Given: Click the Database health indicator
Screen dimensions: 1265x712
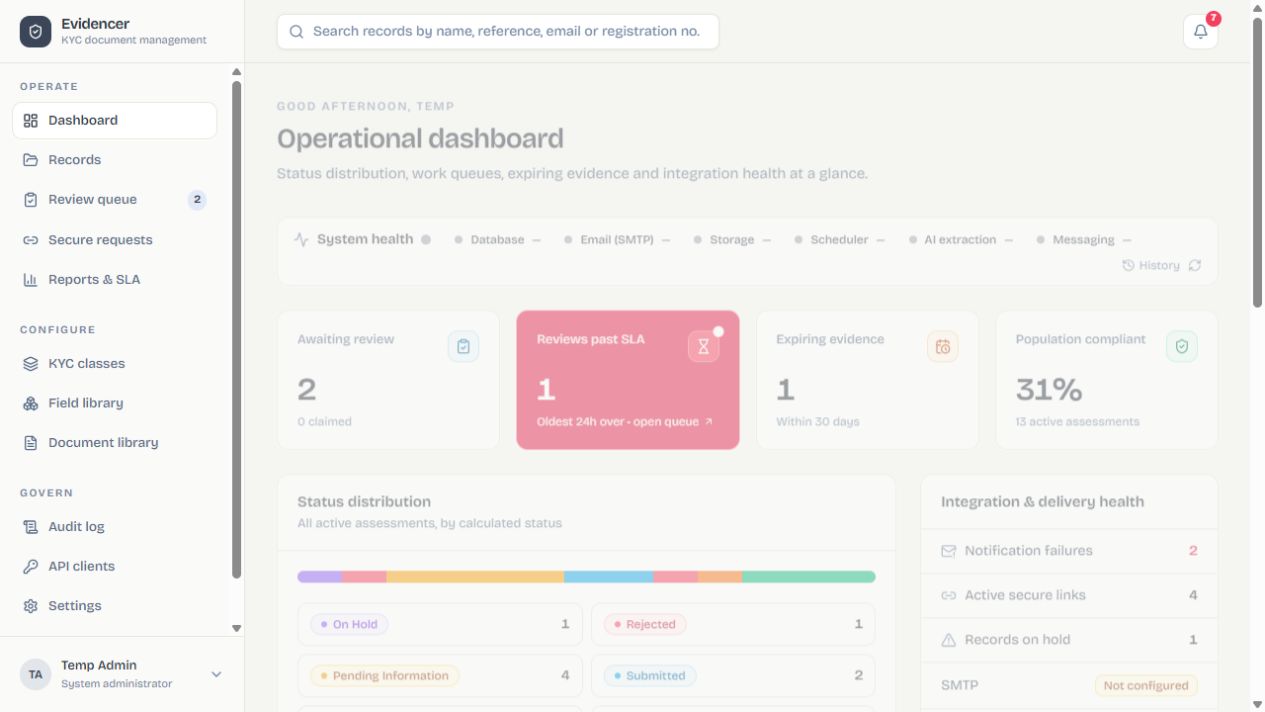Looking at the screenshot, I should [x=497, y=240].
